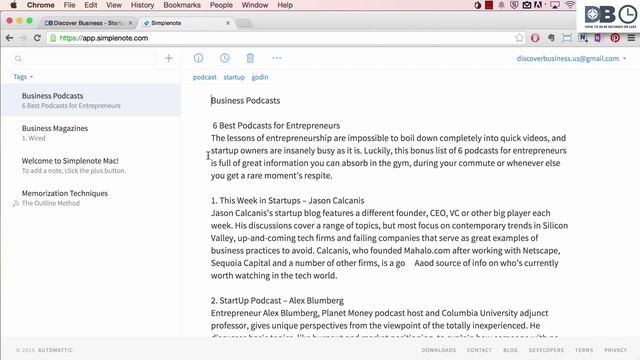Open Chrome hamburger menu
The height and width of the screenshot is (360, 640).
click(x=631, y=38)
